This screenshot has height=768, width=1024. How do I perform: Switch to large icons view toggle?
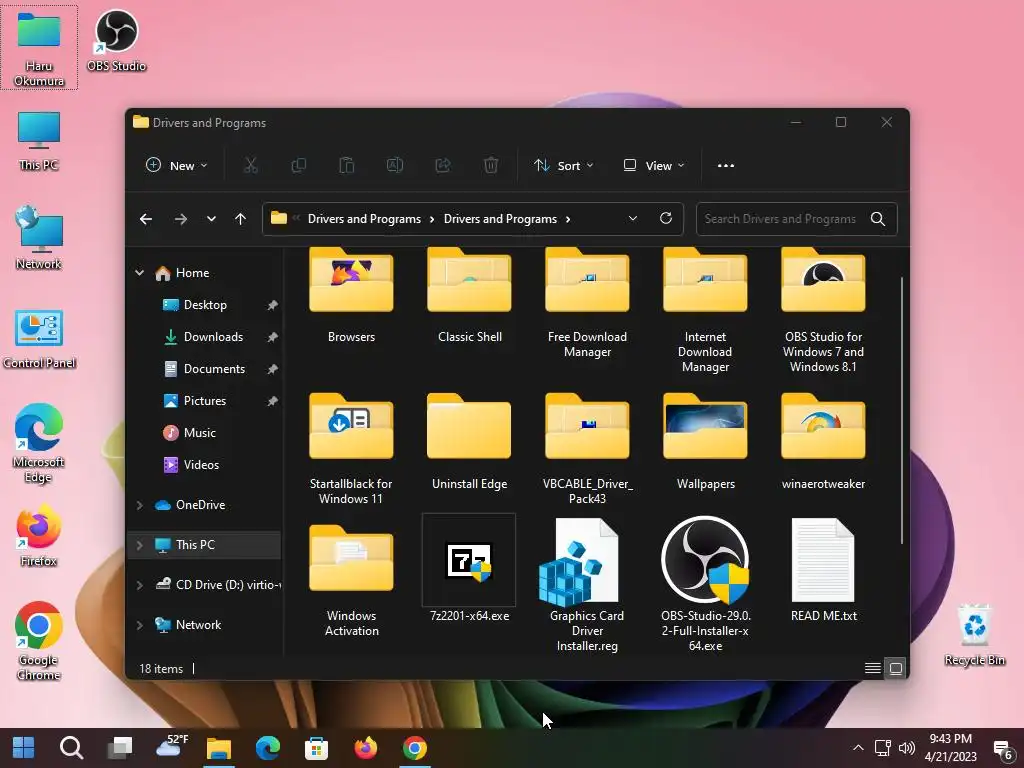(896, 667)
